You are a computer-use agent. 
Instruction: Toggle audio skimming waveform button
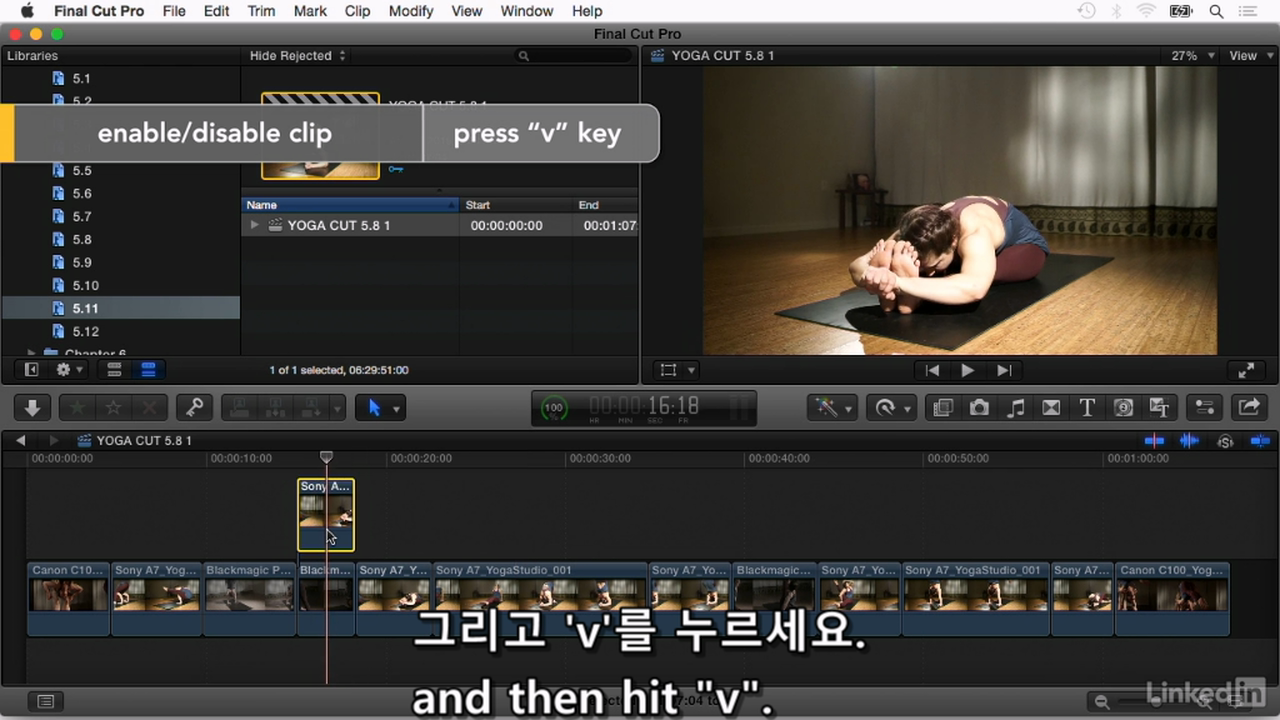tap(1189, 441)
